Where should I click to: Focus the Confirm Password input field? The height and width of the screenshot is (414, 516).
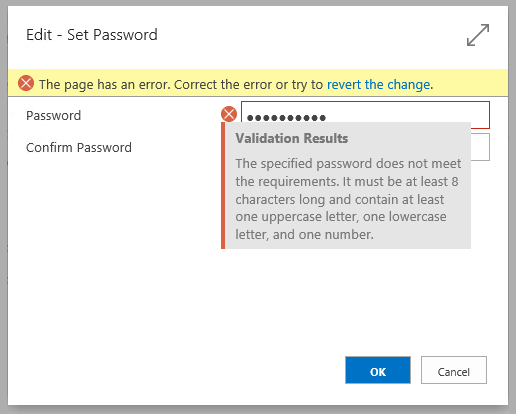480,147
